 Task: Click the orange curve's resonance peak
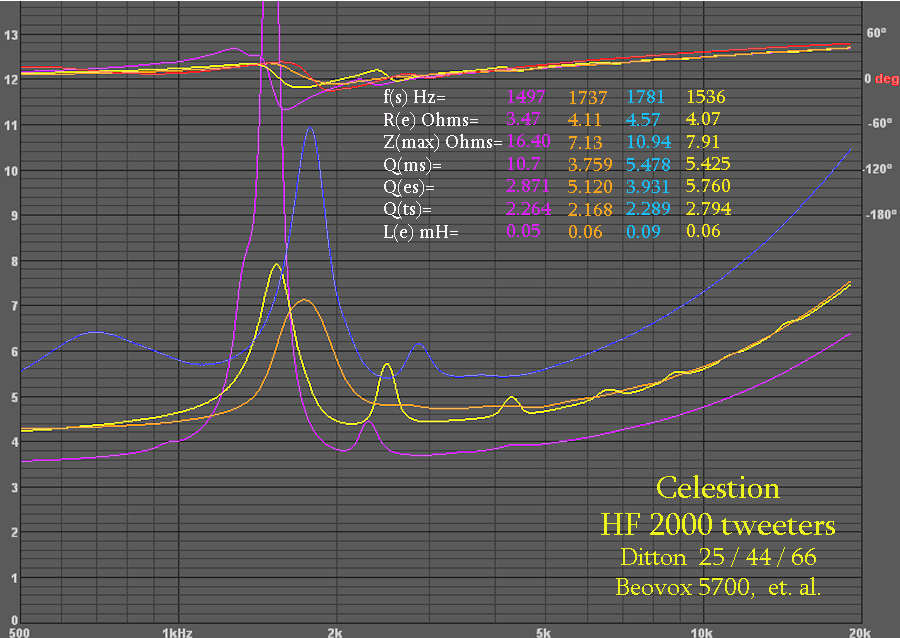pos(304,300)
